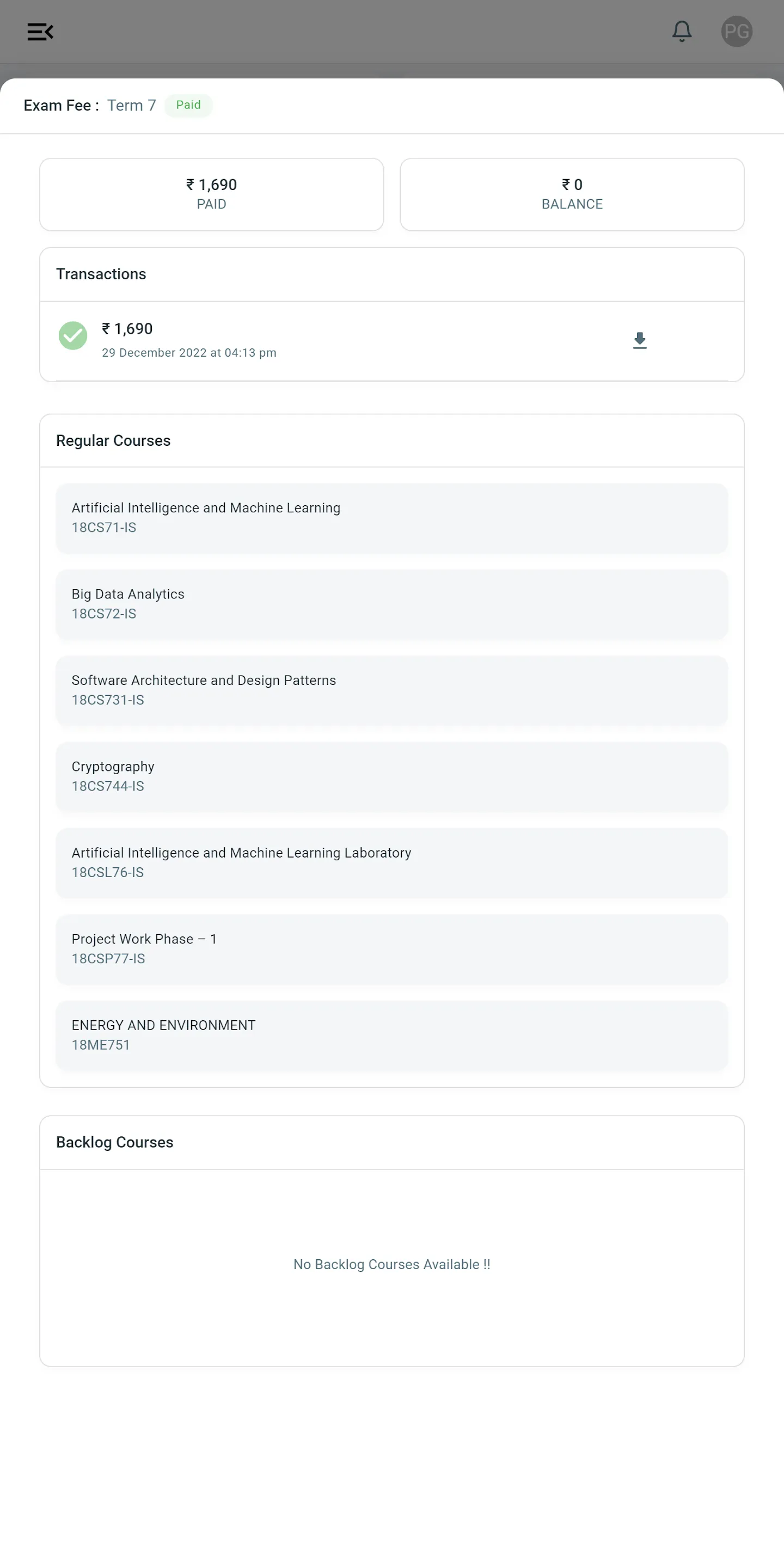Screen dimensions: 784x1568
Task: Open the ENERGY AND ENVIRONMENT course
Action: click(x=392, y=1036)
